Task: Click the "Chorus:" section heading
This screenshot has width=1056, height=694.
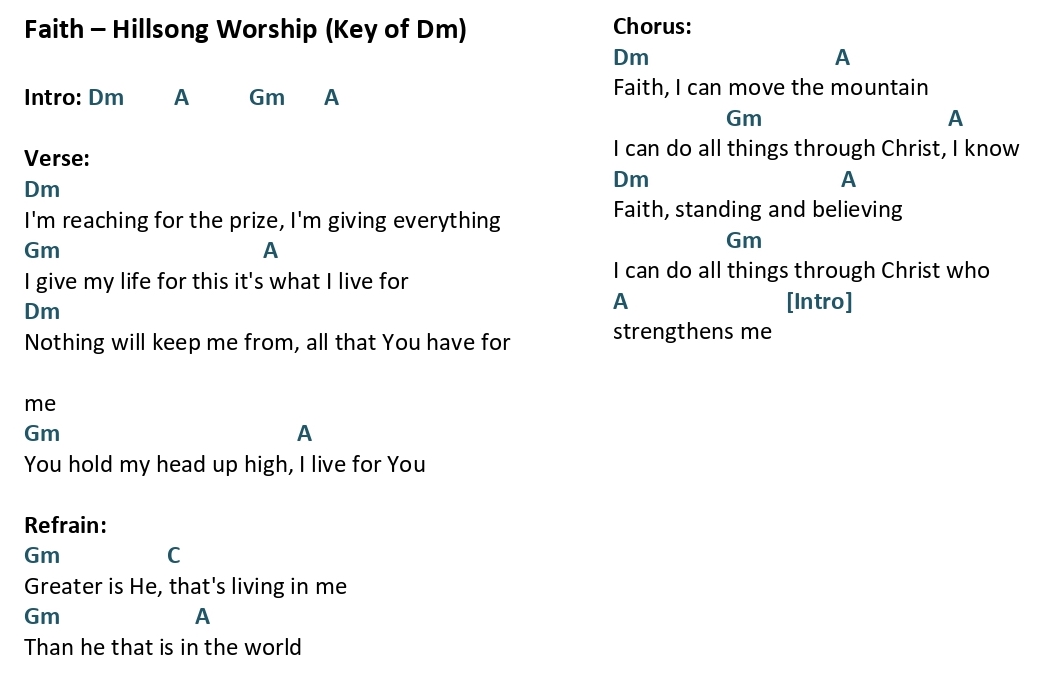Action: tap(652, 27)
